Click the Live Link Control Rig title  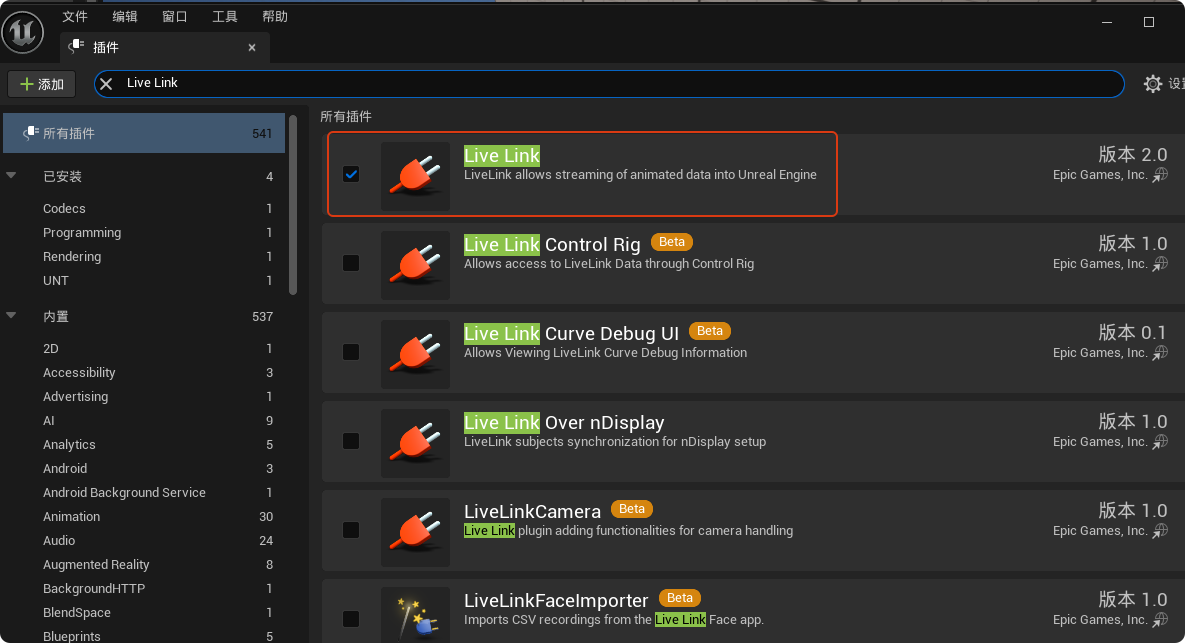tap(552, 245)
